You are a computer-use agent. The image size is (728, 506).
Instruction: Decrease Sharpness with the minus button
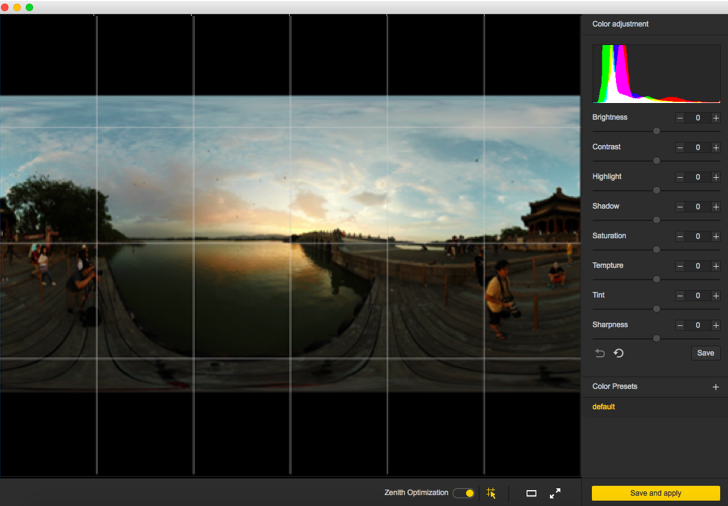tap(680, 325)
